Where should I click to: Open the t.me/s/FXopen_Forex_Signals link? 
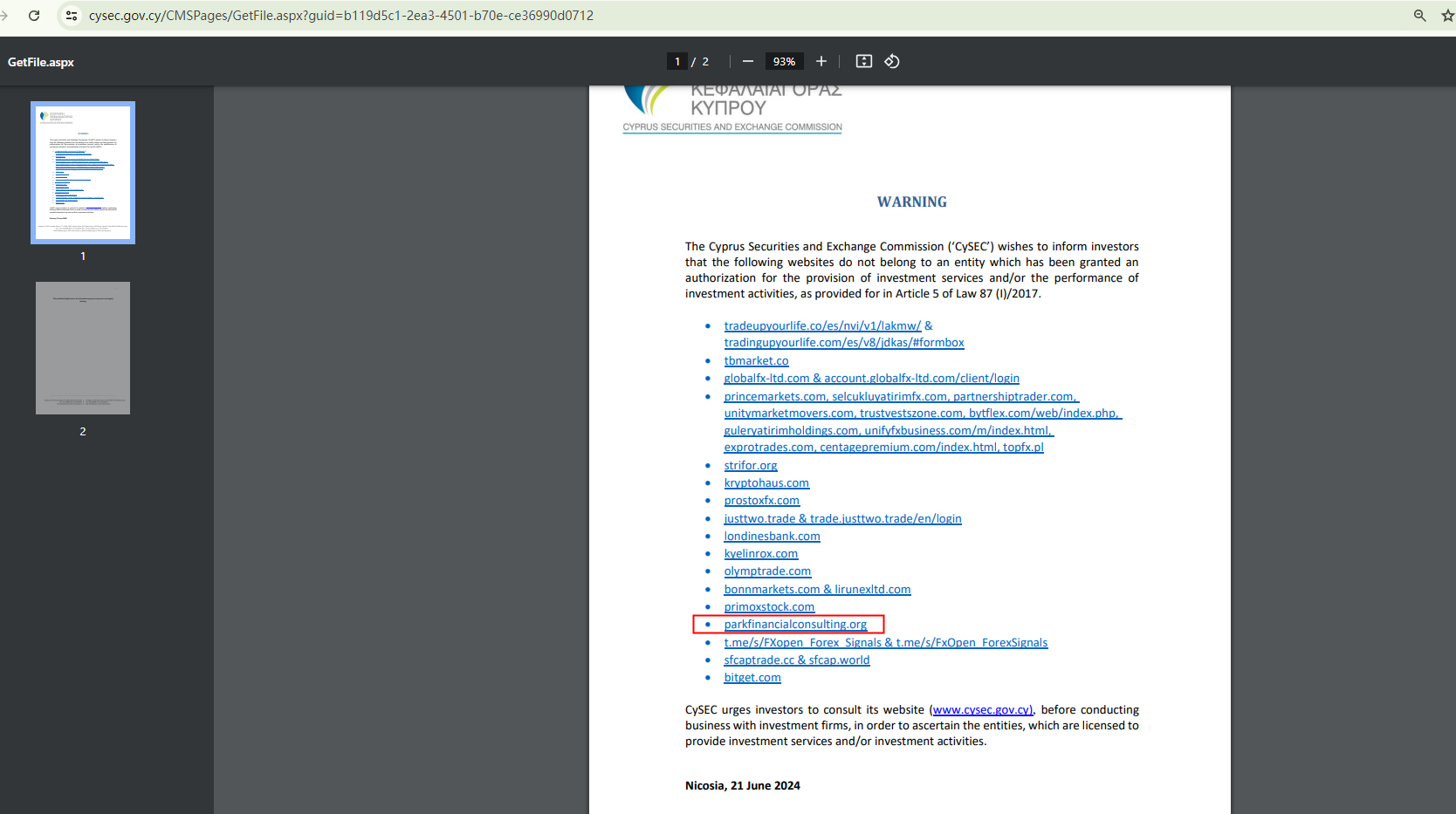[x=885, y=643]
